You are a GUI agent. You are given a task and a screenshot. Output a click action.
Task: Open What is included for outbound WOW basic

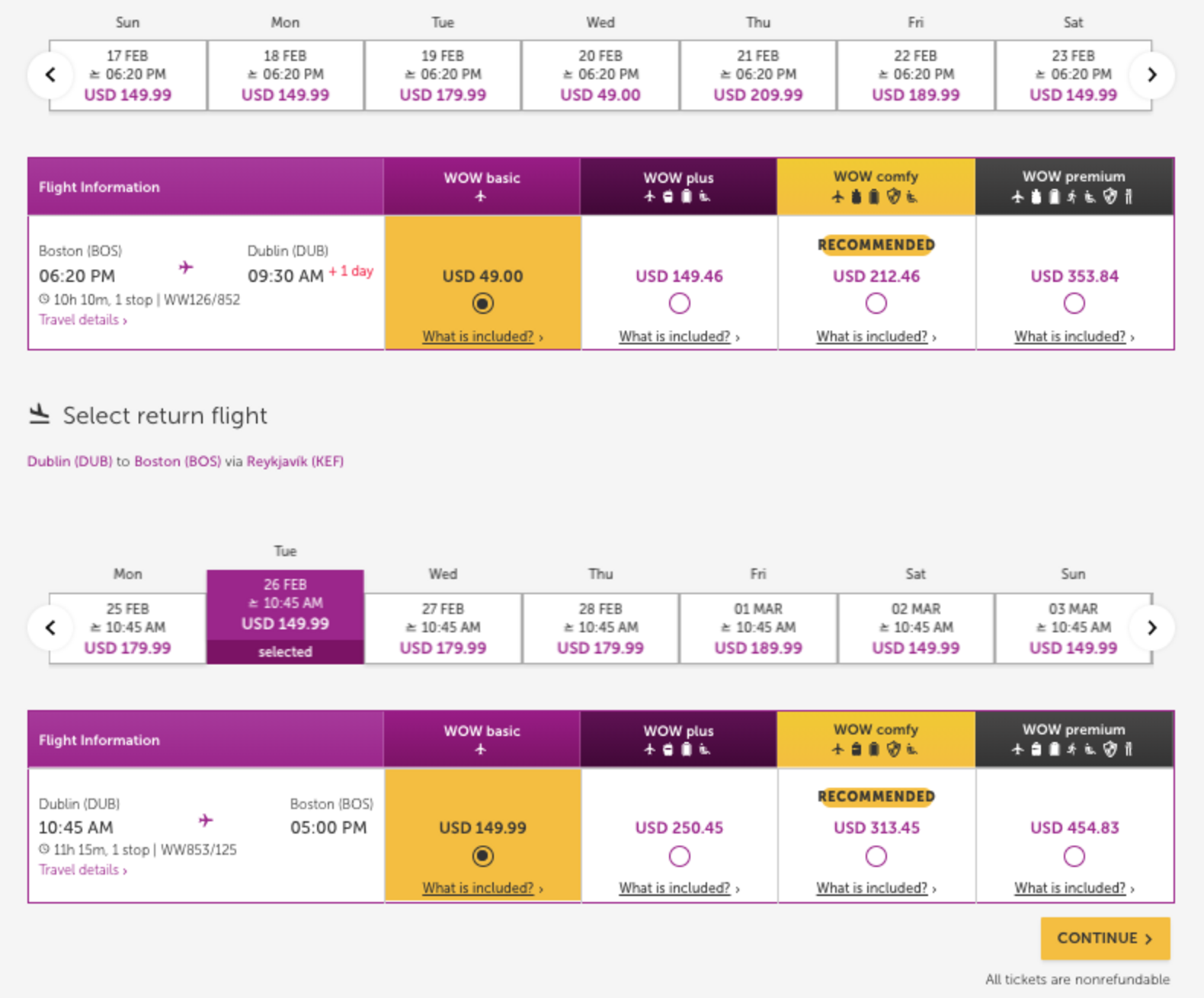pos(482,337)
